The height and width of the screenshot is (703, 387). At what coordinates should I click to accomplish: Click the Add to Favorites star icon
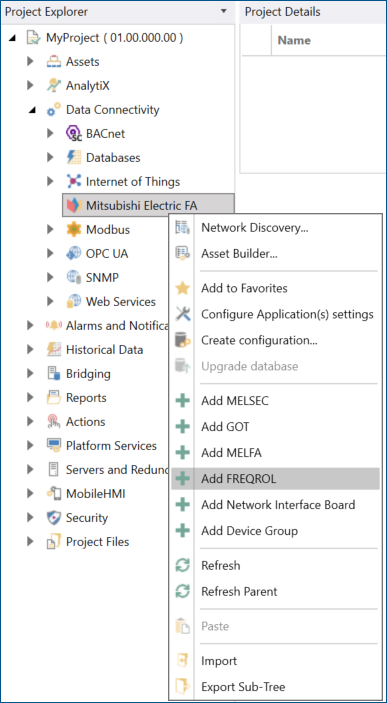[x=183, y=288]
